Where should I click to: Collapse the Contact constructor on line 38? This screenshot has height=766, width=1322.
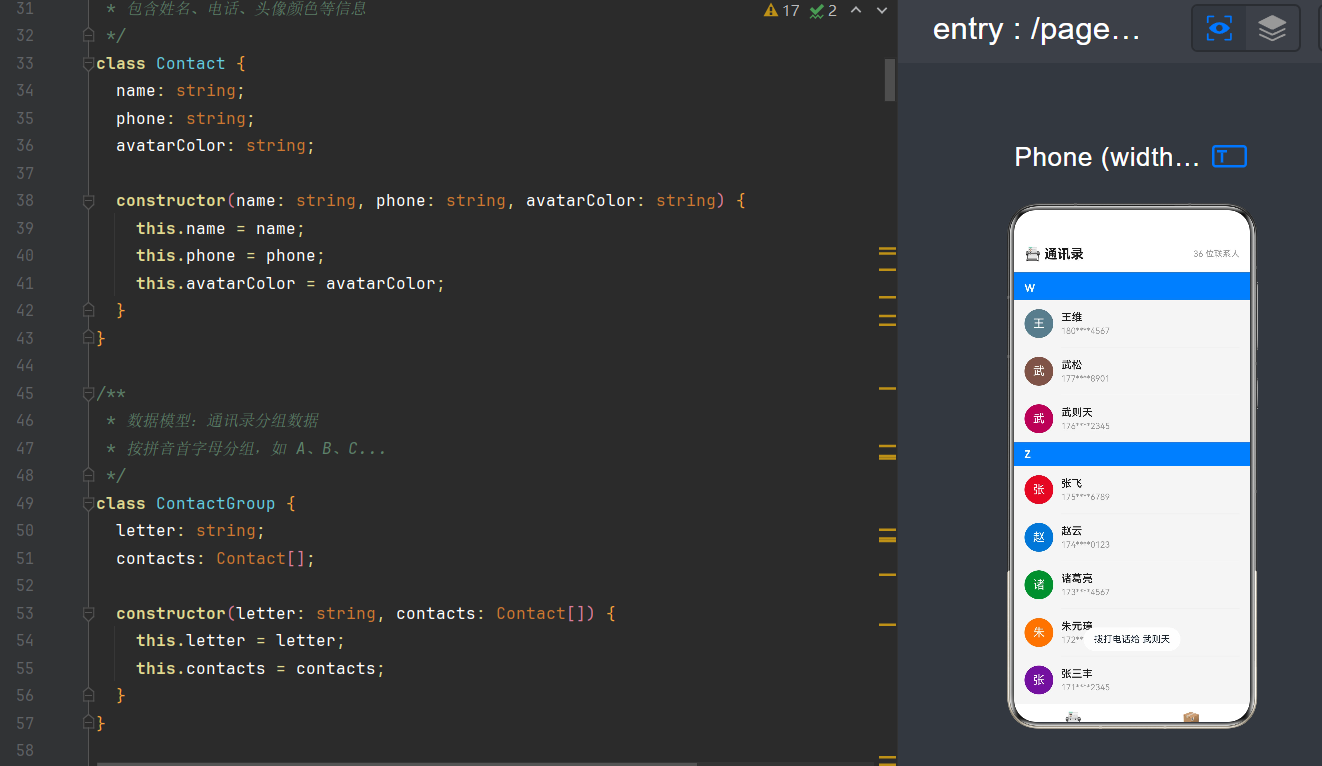(88, 201)
